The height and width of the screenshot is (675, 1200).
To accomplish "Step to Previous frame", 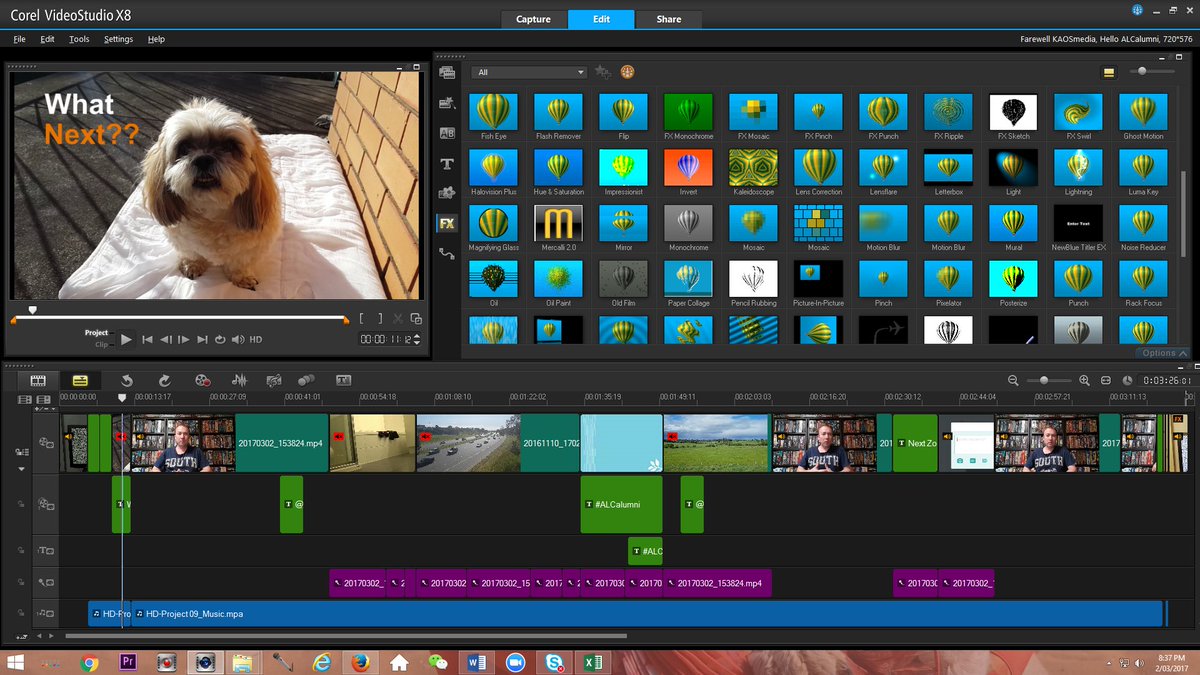I will click(166, 340).
